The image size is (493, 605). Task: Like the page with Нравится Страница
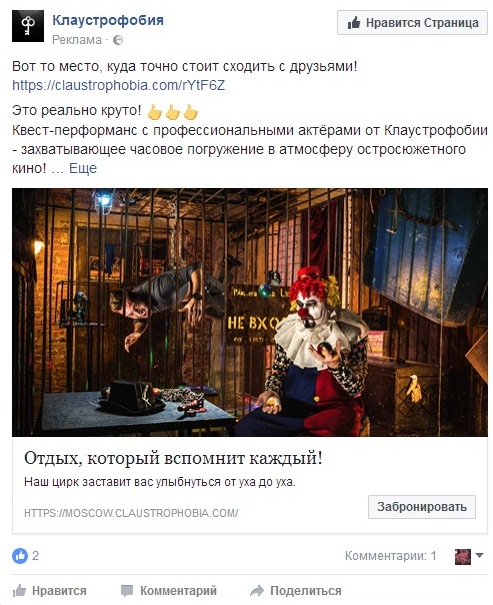coord(412,23)
